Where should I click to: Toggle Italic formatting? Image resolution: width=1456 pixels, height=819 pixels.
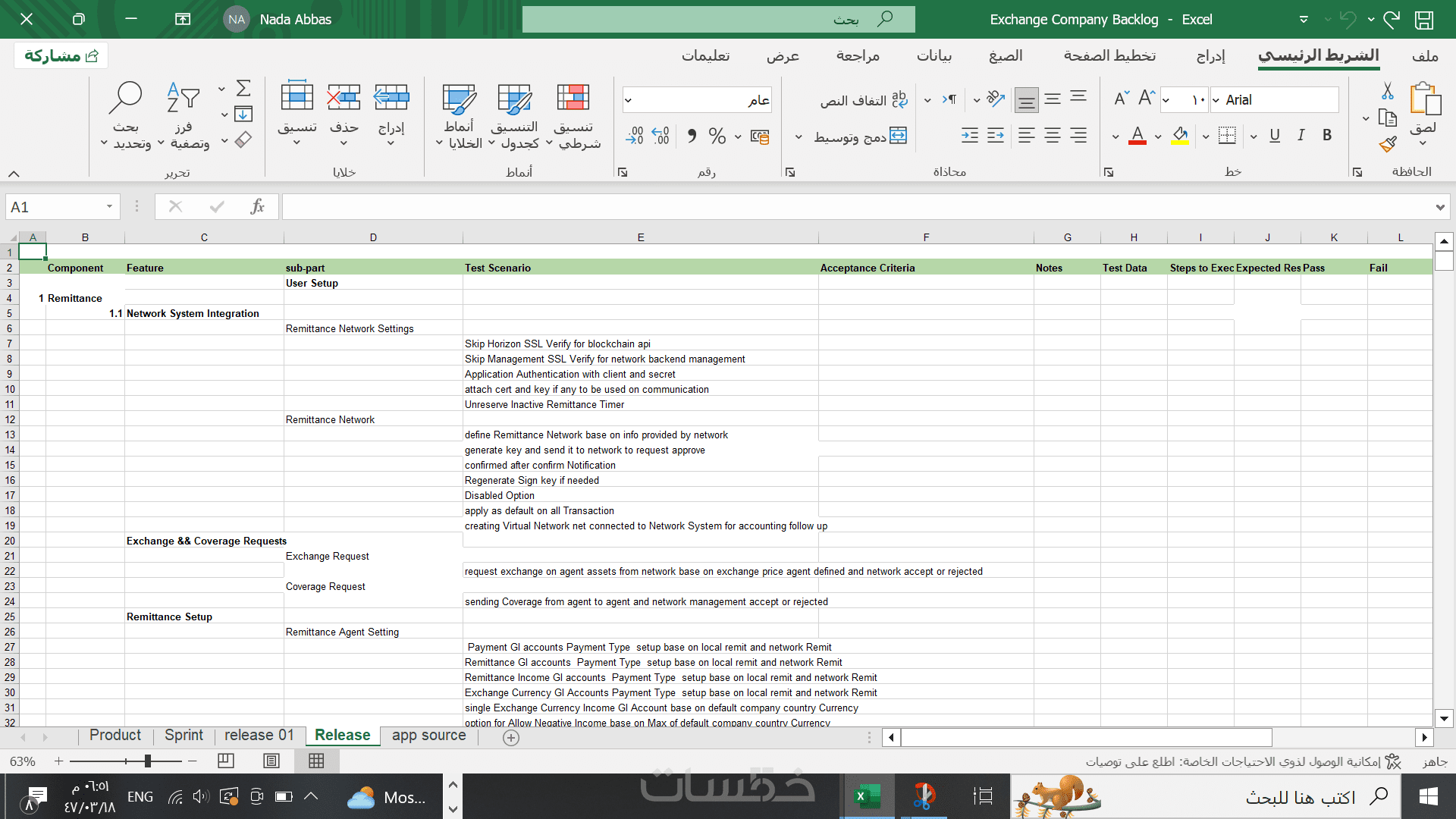1301,135
